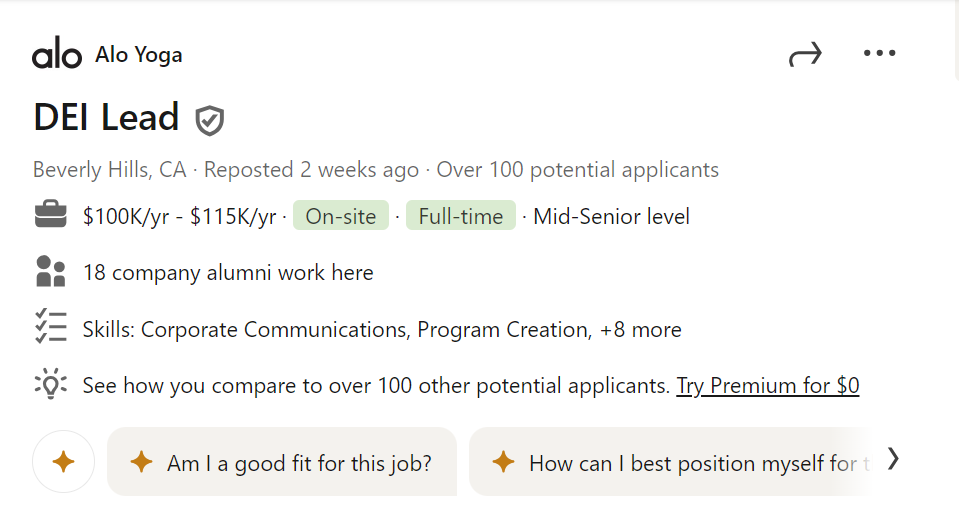Click the Mid-Senior level text
Screen dimensions: 959x520
click(611, 216)
